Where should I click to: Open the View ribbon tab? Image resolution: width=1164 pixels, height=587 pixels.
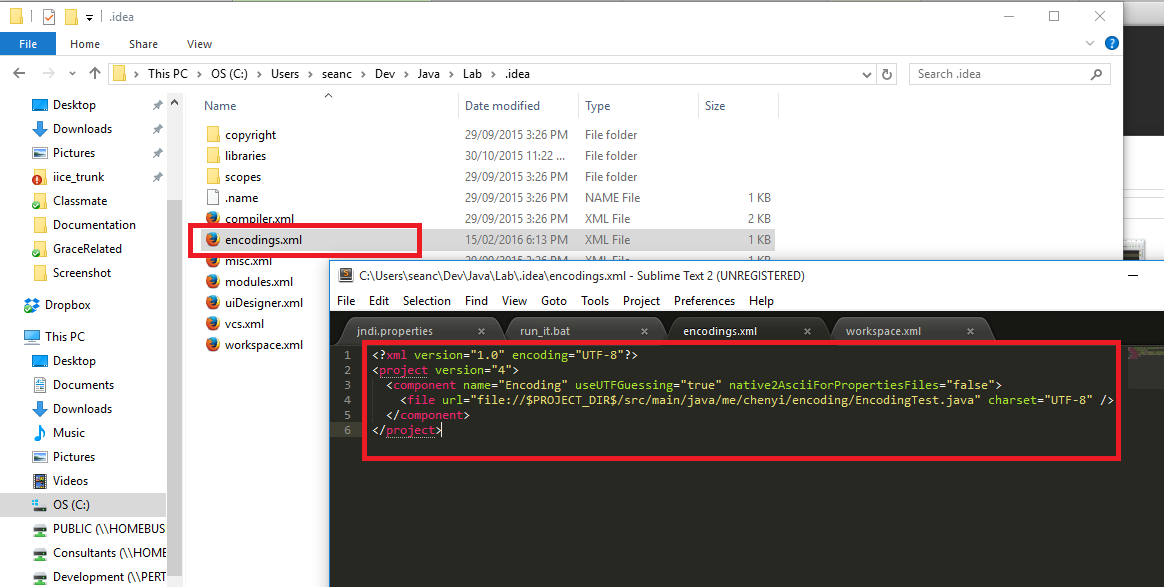[x=199, y=44]
